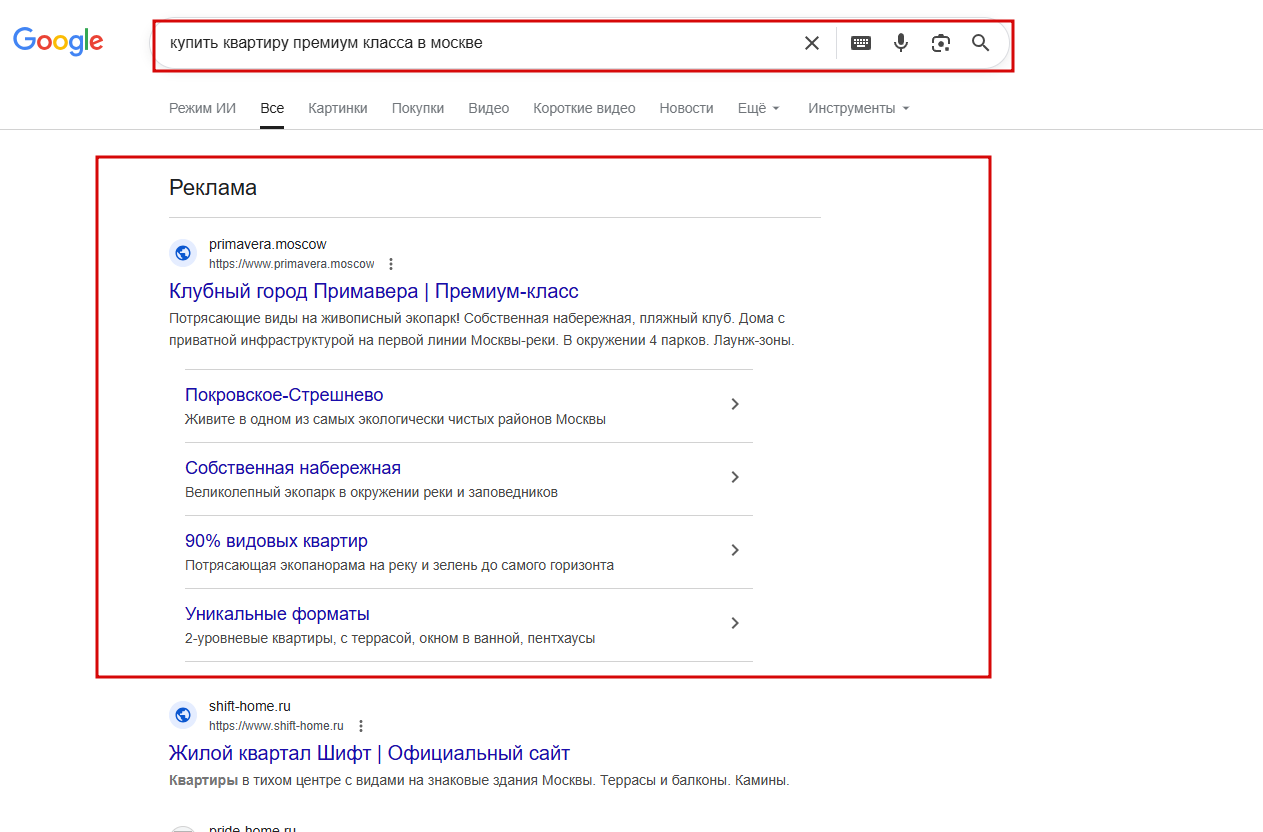The height and width of the screenshot is (832, 1263).
Task: Click snippet 'Потрясающие виды на живописный экопарк'
Action: 481,329
